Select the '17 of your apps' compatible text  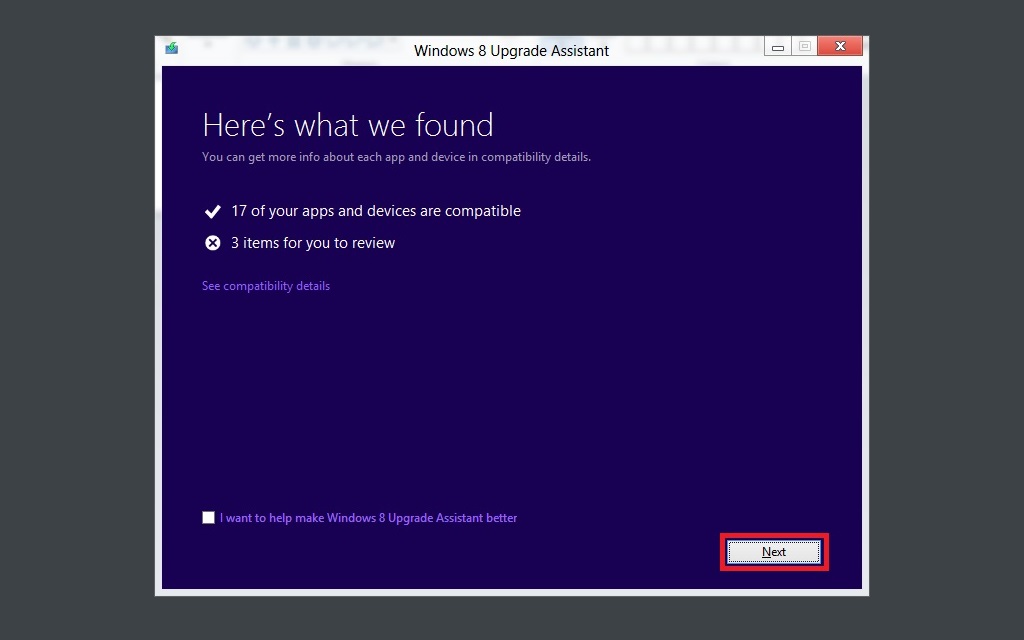(376, 211)
